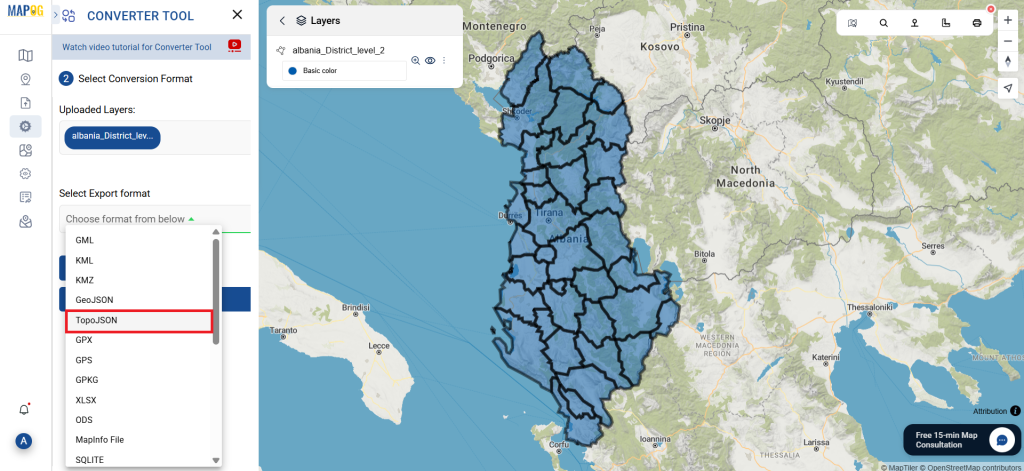Open layer options three-dot menu
Image resolution: width=1024 pixels, height=471 pixels.
click(x=444, y=60)
